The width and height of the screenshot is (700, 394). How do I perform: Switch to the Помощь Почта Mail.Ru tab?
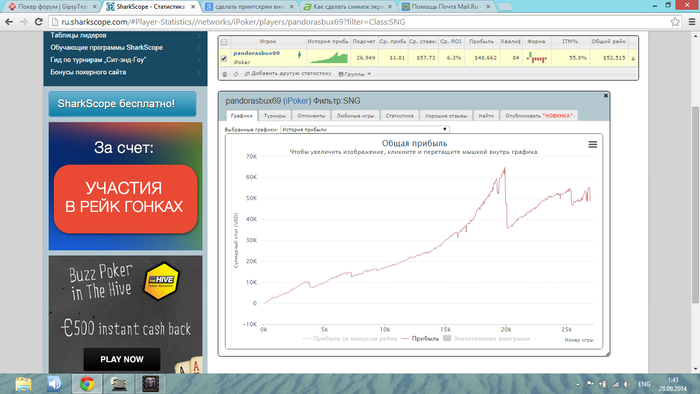pos(446,7)
